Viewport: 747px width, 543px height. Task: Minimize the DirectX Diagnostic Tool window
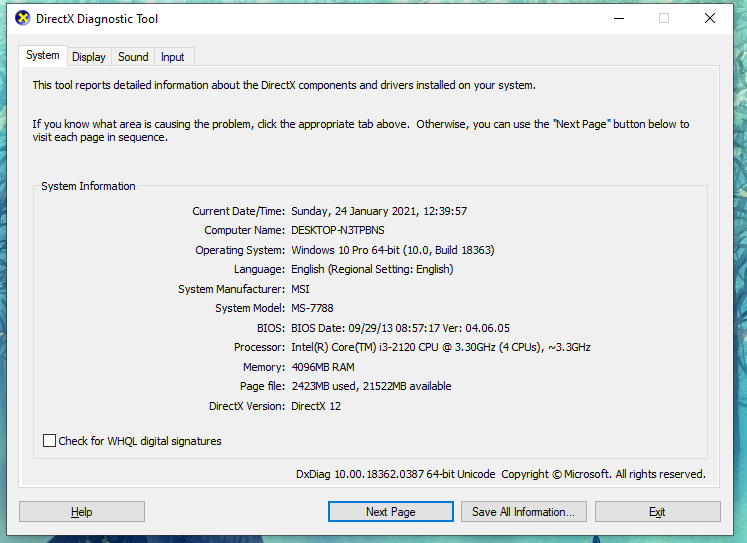point(619,19)
